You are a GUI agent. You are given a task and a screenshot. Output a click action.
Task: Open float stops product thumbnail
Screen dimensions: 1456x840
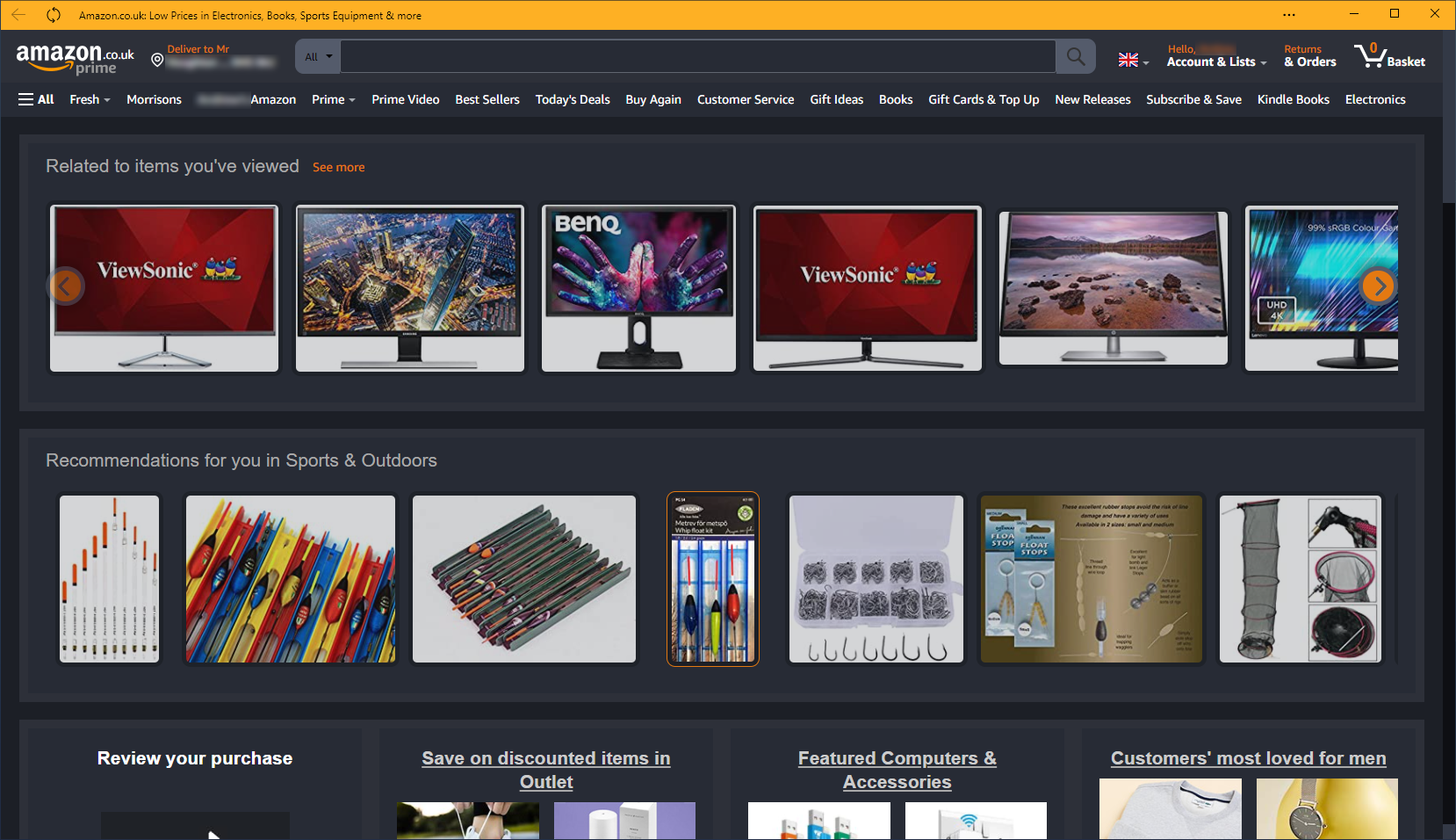[x=1092, y=579]
